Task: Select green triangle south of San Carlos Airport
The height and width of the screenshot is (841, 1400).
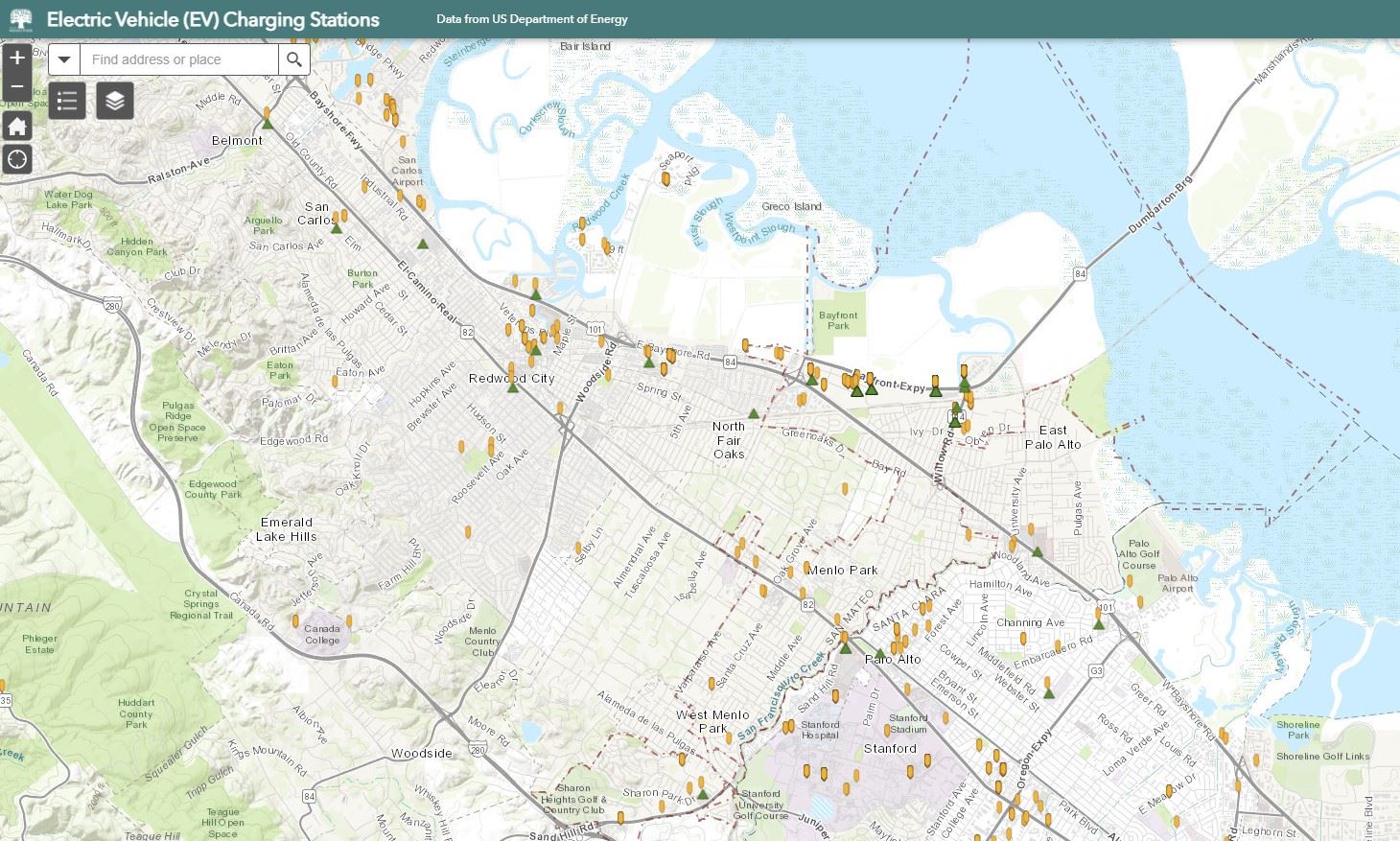Action: point(423,244)
